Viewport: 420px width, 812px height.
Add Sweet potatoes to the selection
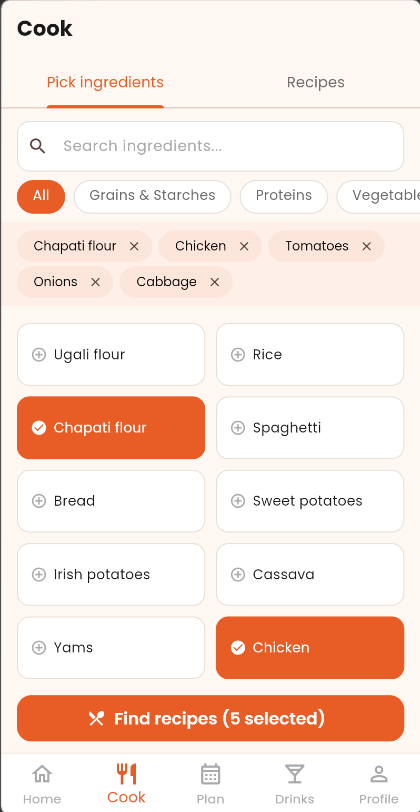coord(310,501)
